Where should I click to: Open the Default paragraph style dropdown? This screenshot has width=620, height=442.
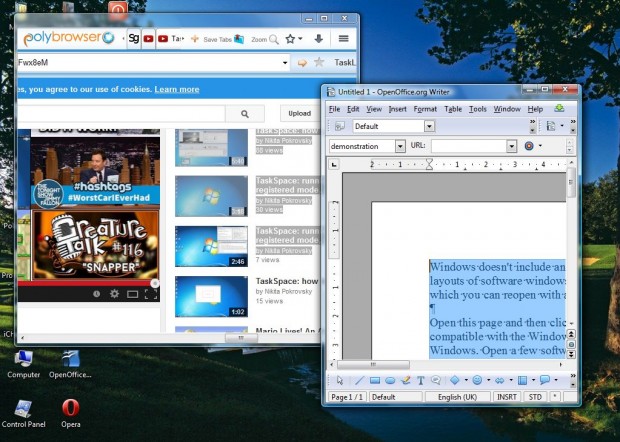click(x=429, y=127)
